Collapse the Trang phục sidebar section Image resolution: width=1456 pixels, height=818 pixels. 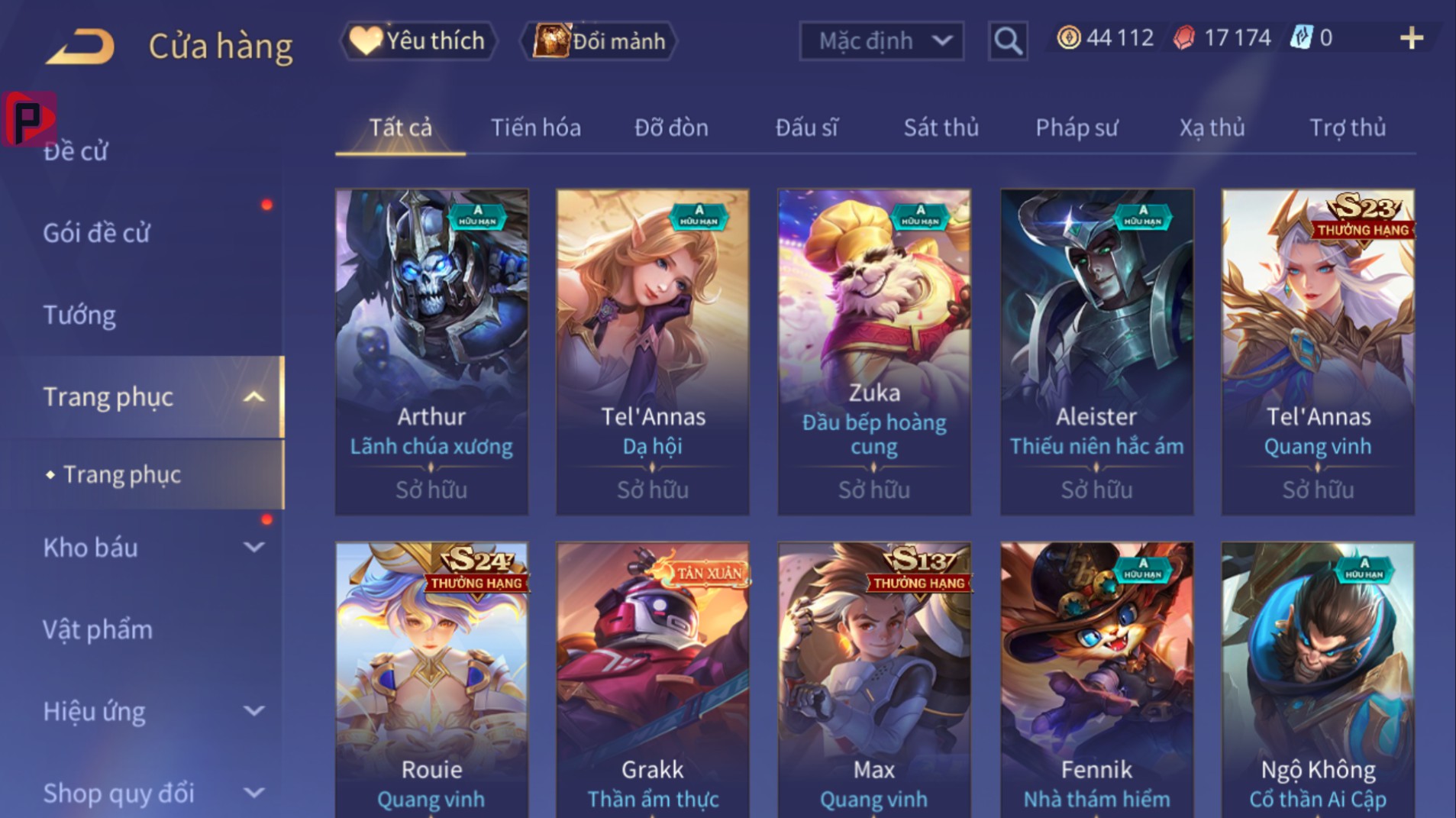254,396
